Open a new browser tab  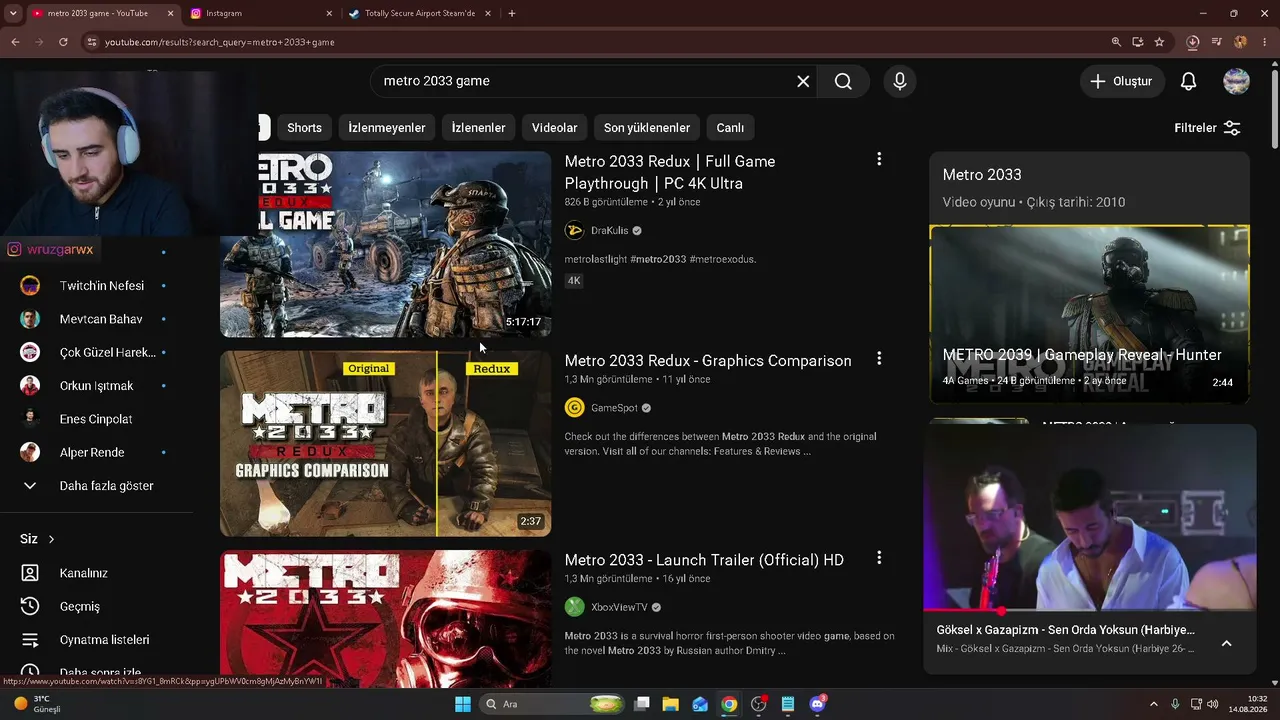(x=512, y=14)
